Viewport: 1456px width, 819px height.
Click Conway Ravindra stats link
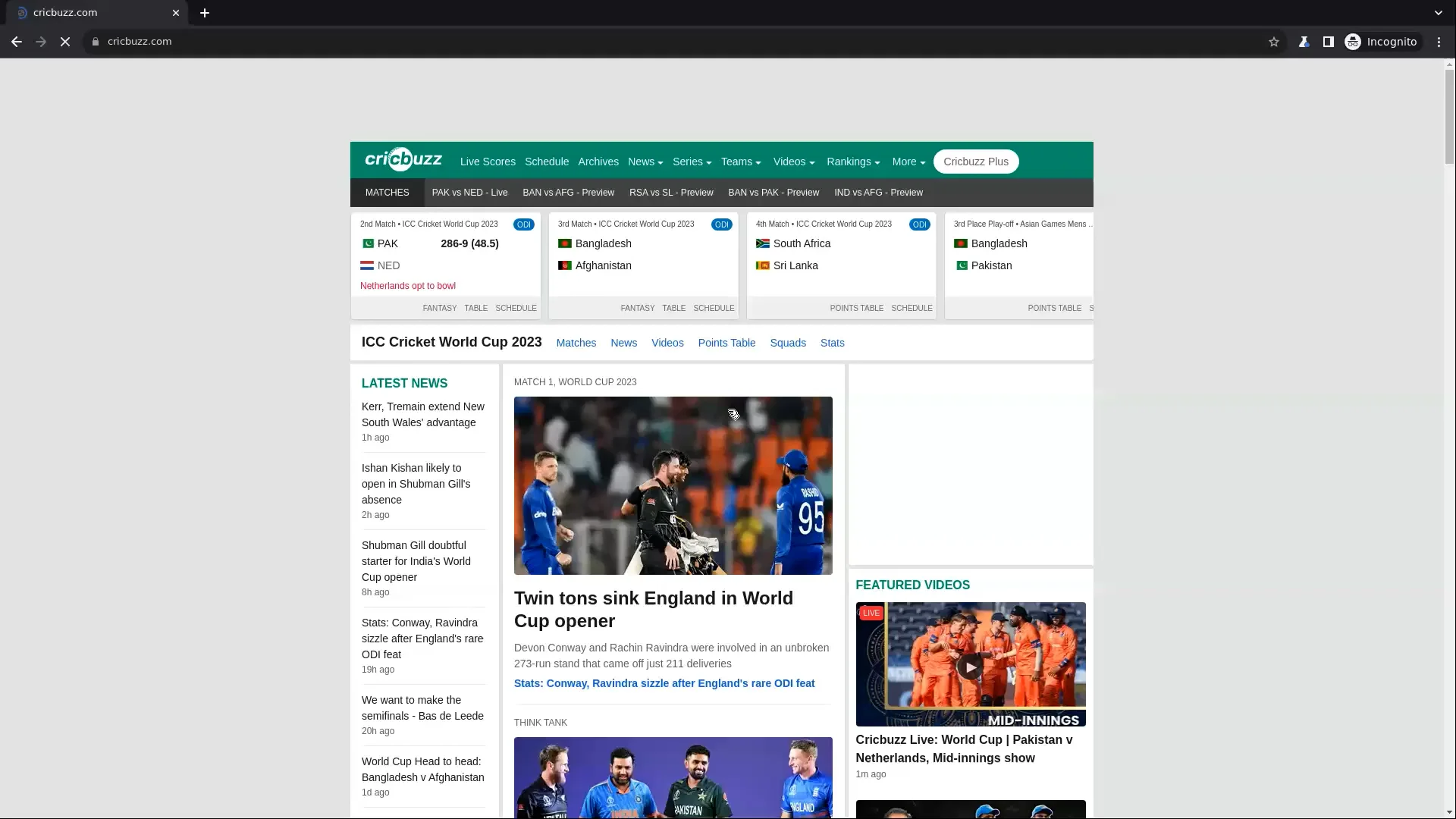(664, 683)
